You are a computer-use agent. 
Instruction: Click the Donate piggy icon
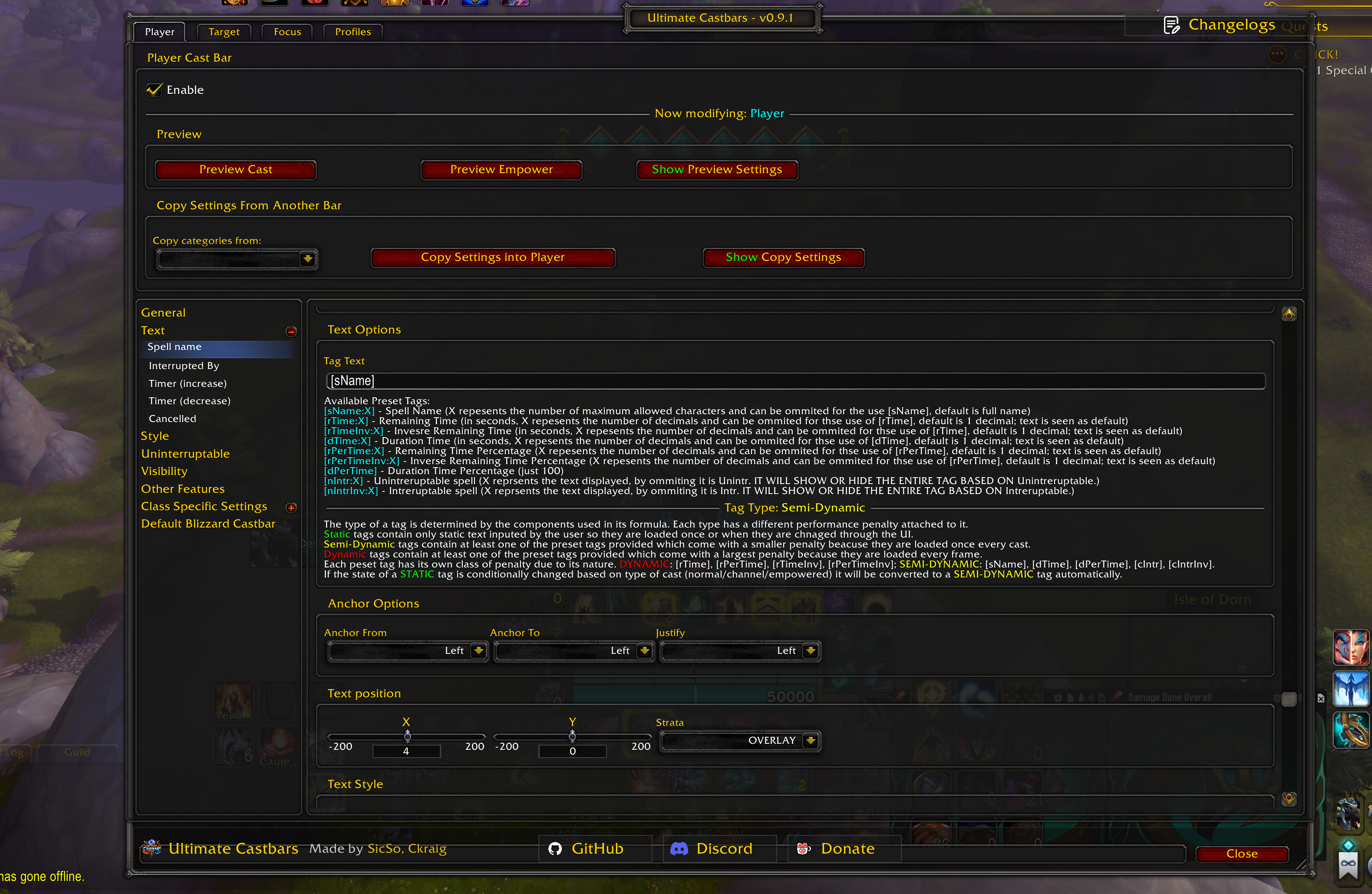tap(804, 848)
